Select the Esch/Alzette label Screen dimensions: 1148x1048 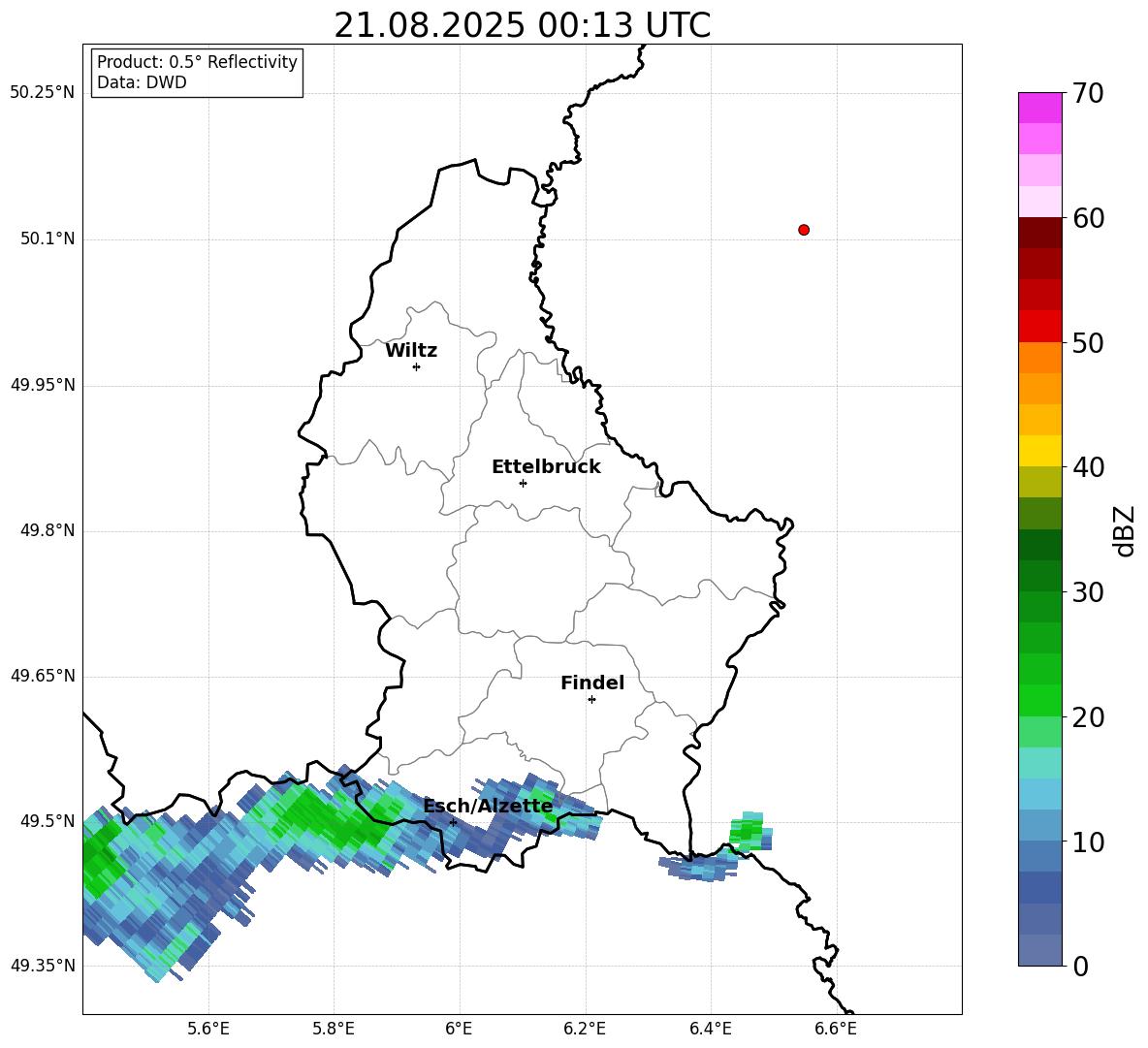489,806
